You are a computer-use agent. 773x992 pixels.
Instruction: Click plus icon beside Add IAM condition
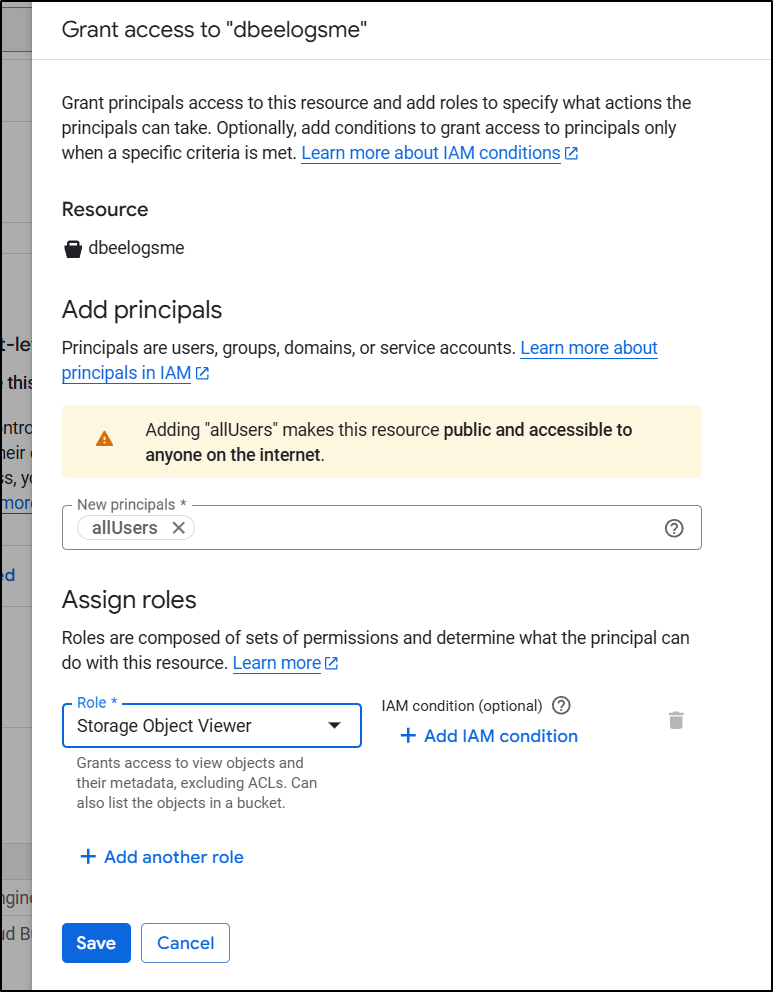pos(407,736)
